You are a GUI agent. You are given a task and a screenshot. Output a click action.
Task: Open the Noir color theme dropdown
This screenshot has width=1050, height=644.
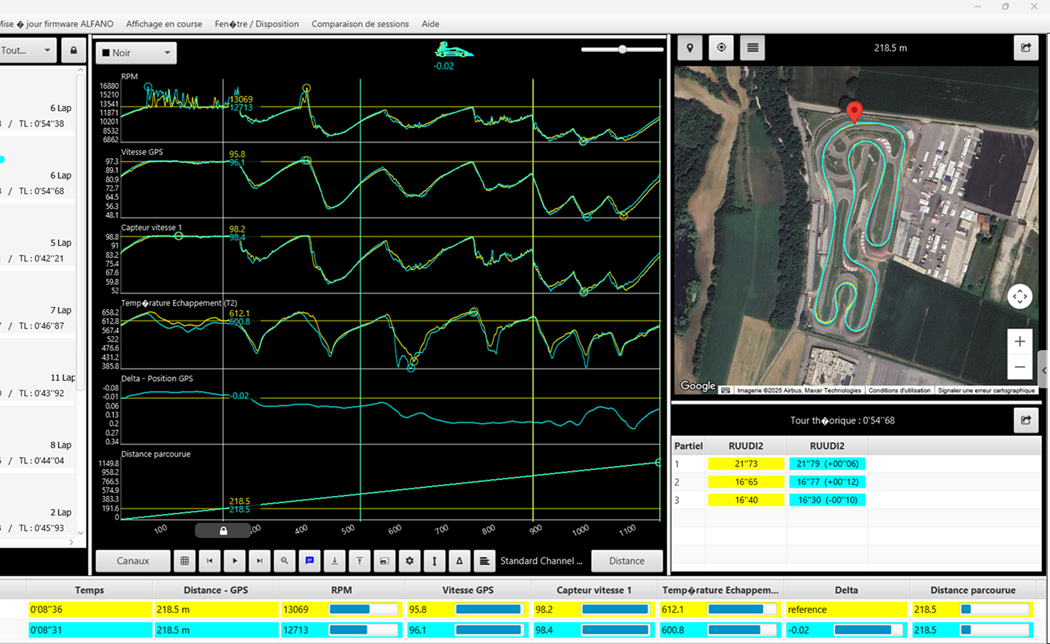[136, 53]
